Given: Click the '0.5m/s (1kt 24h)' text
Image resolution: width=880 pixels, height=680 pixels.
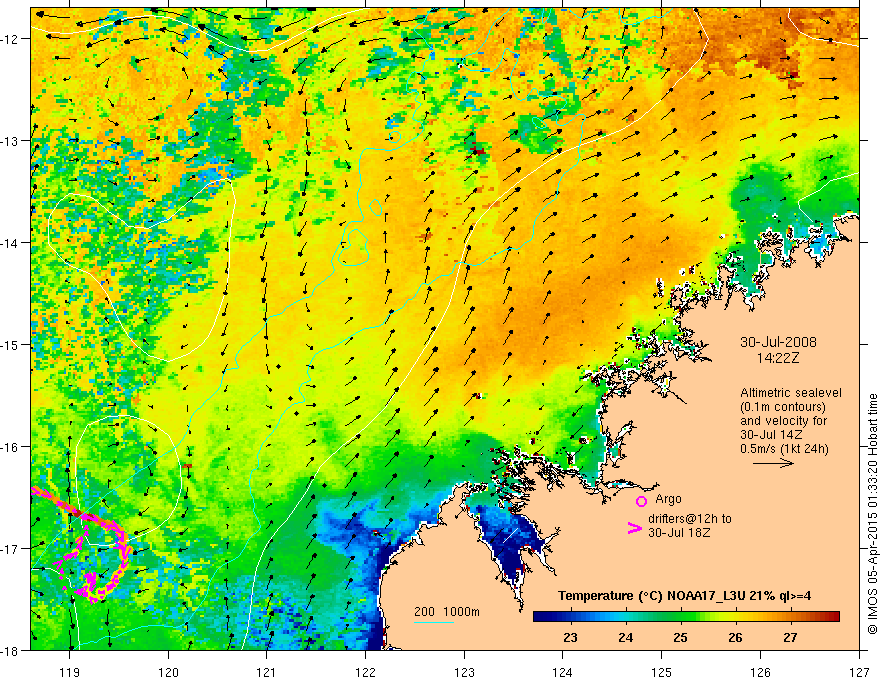Looking at the screenshot, I should tap(784, 449).
